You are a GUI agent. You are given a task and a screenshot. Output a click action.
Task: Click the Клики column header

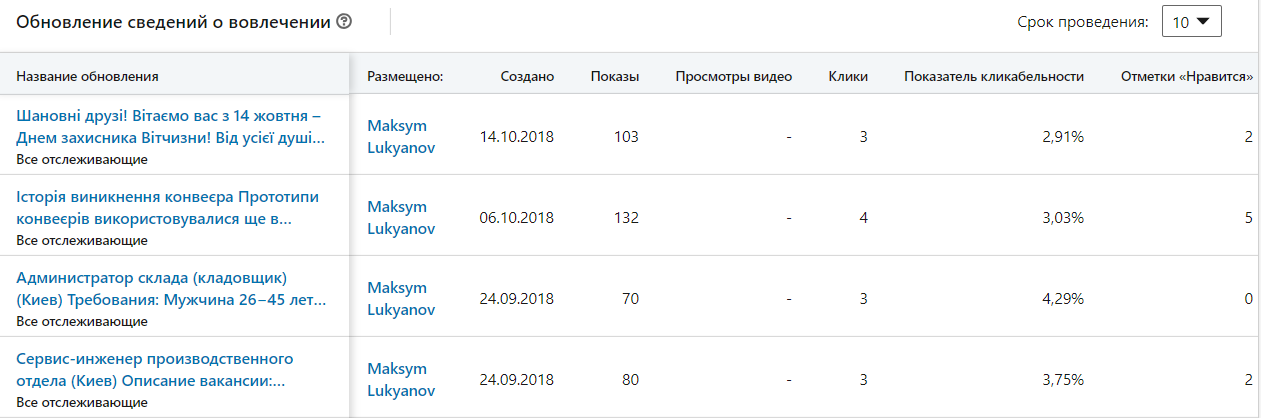coord(848,76)
